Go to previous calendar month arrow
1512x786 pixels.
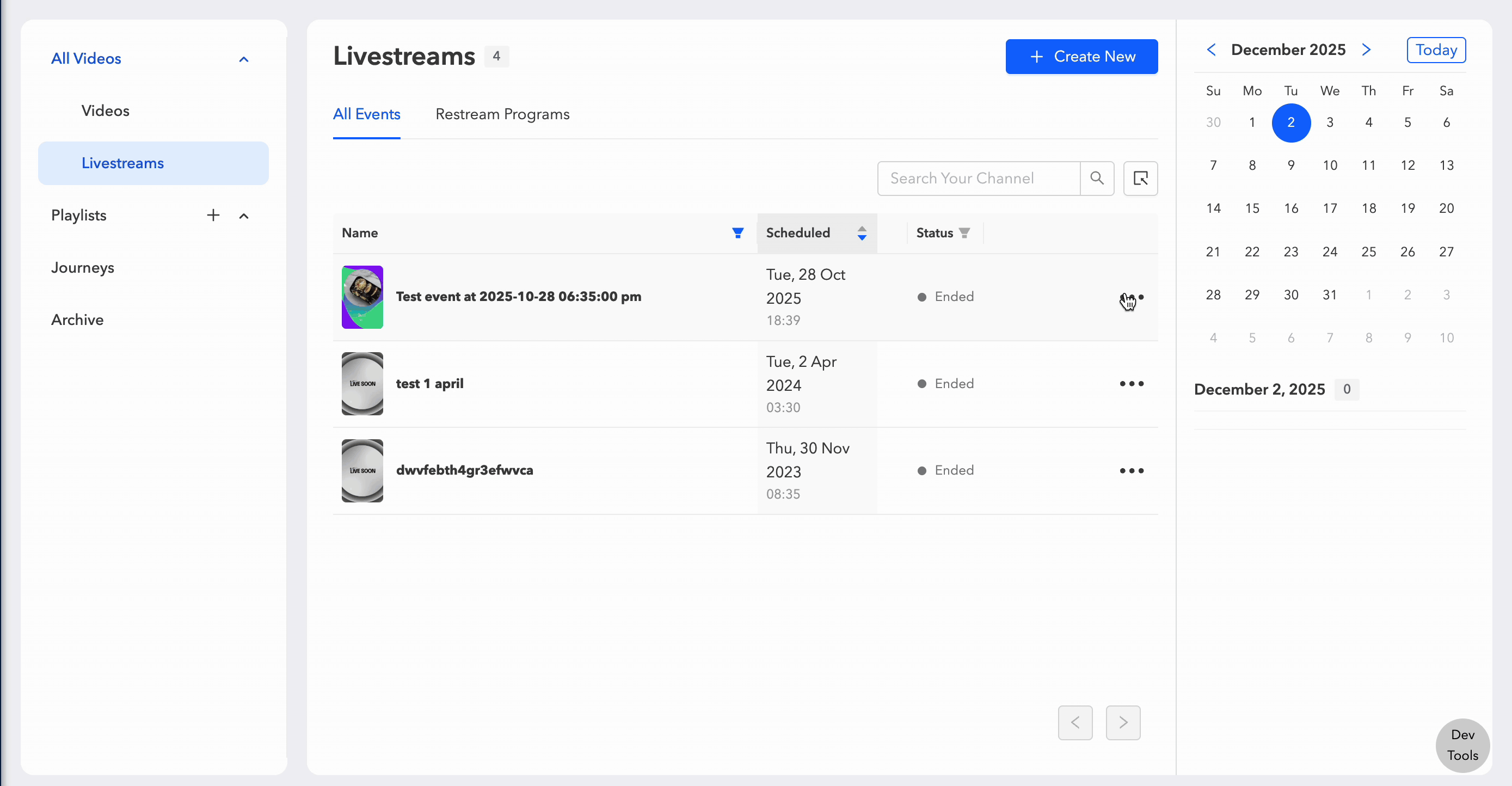[x=1211, y=50]
